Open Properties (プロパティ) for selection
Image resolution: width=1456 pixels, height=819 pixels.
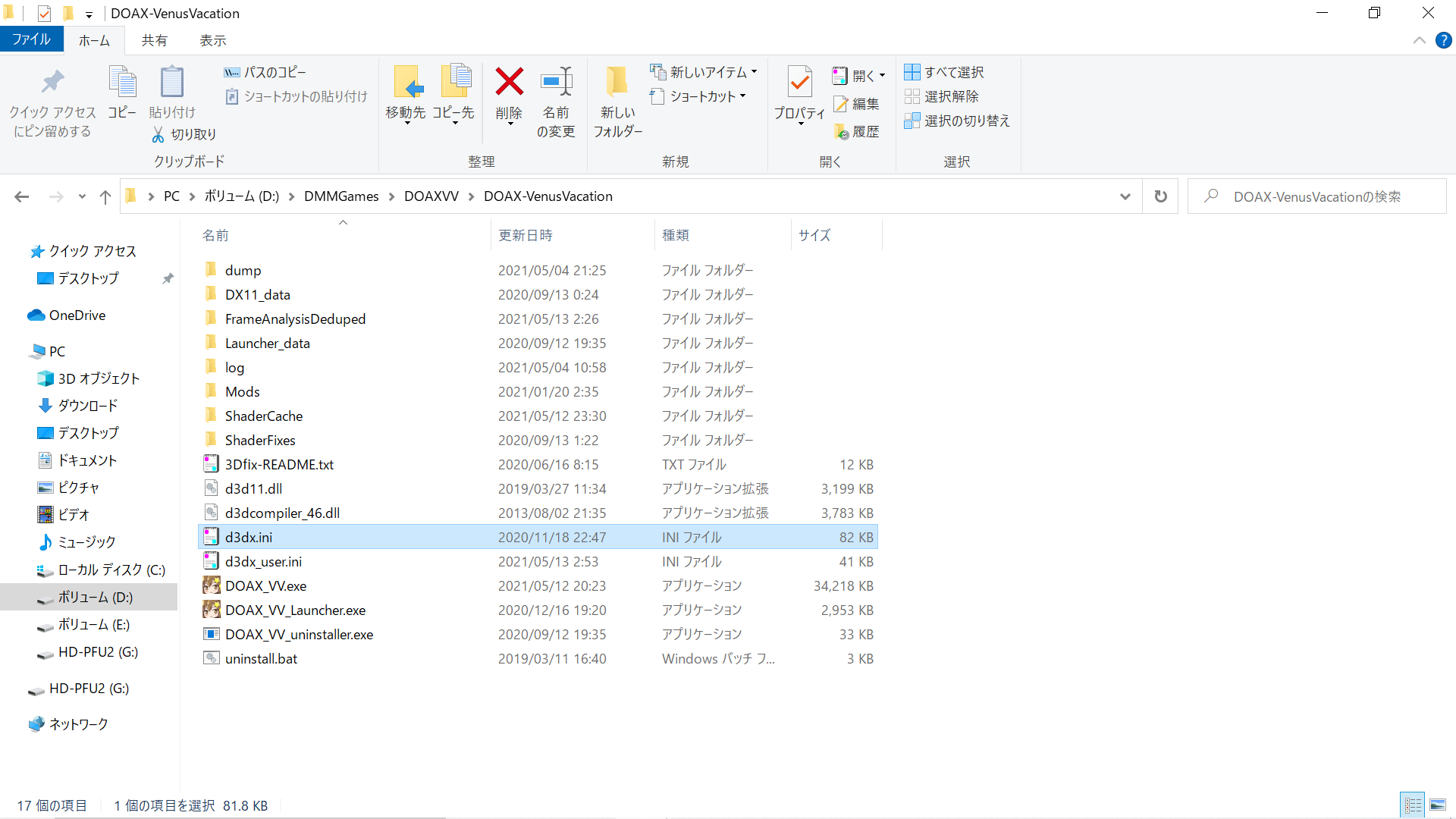click(799, 94)
